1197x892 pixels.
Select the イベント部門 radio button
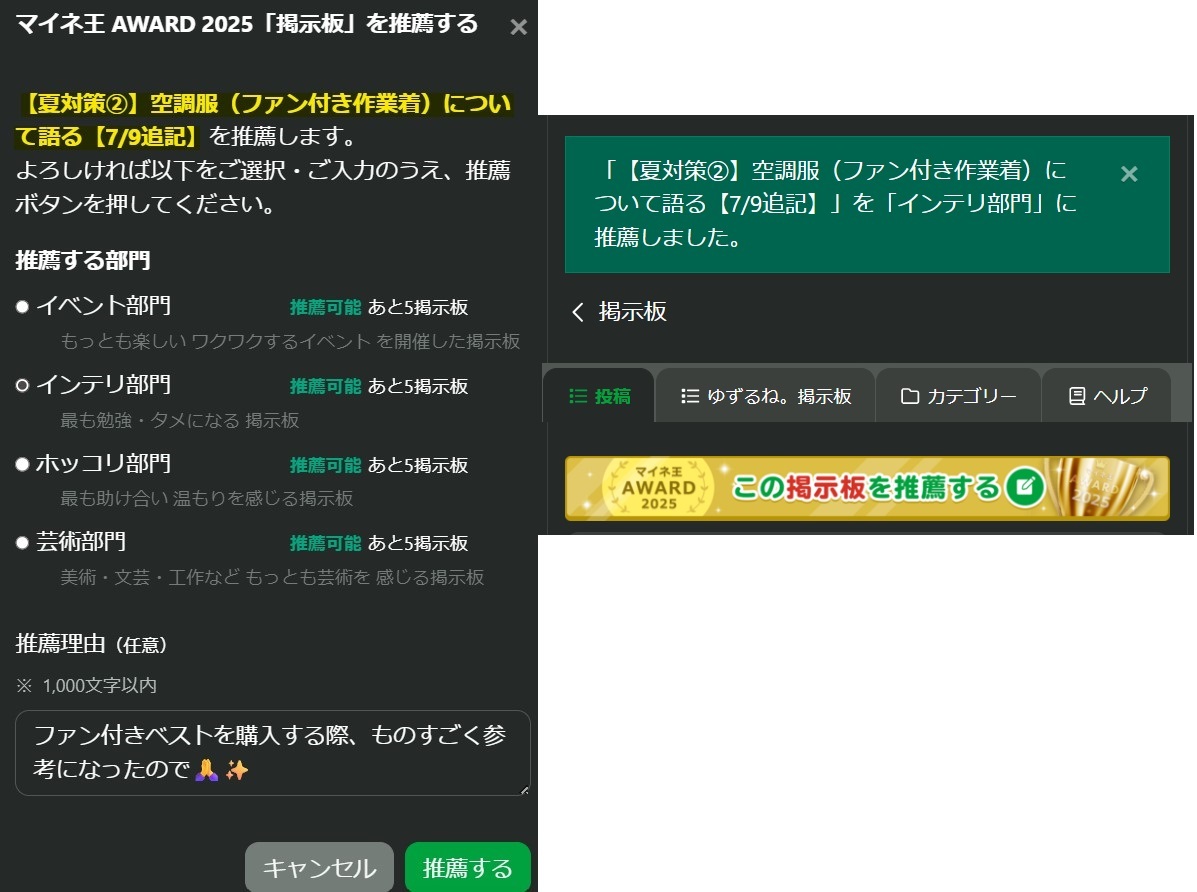(22, 307)
